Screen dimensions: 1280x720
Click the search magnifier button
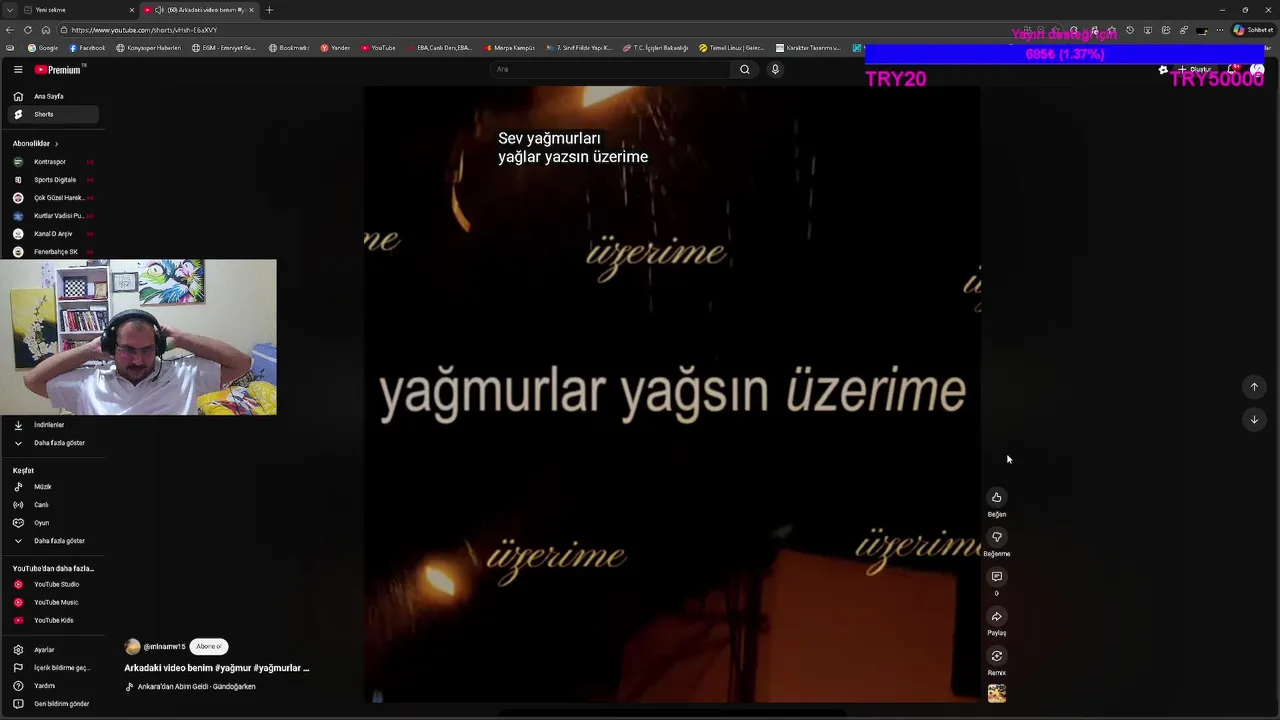(x=744, y=69)
